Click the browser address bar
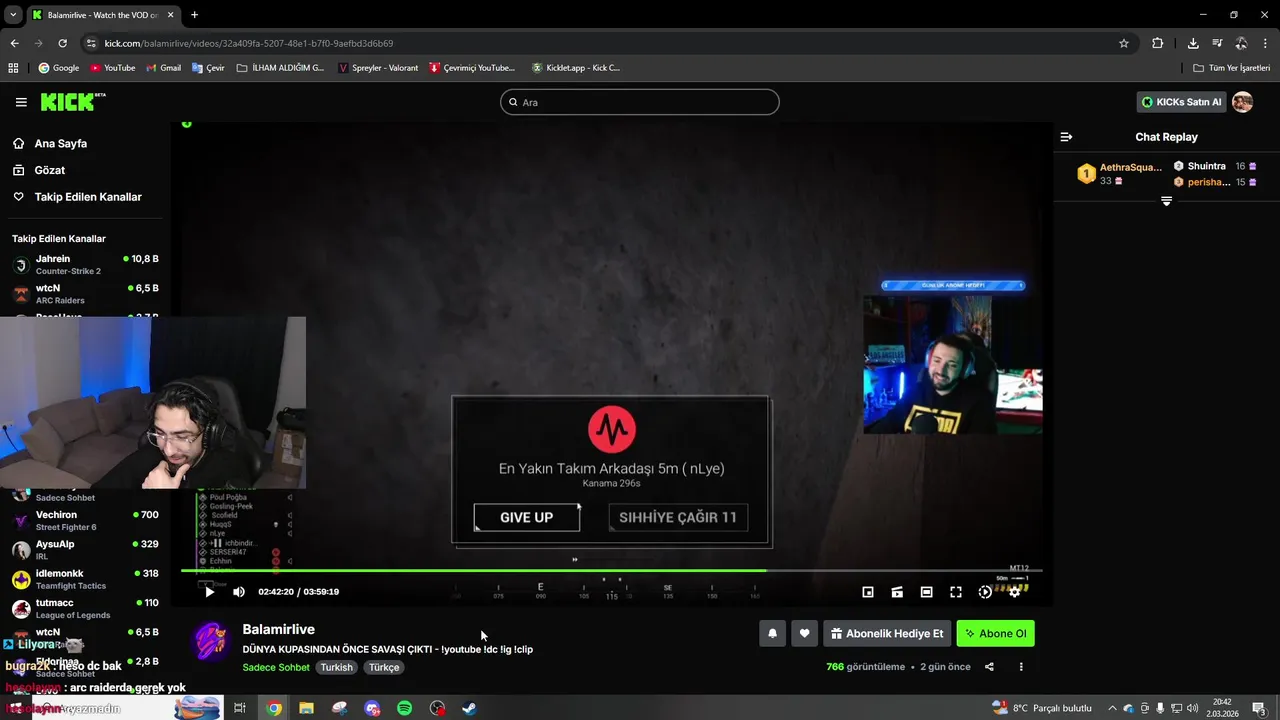1280x720 pixels. click(600, 43)
